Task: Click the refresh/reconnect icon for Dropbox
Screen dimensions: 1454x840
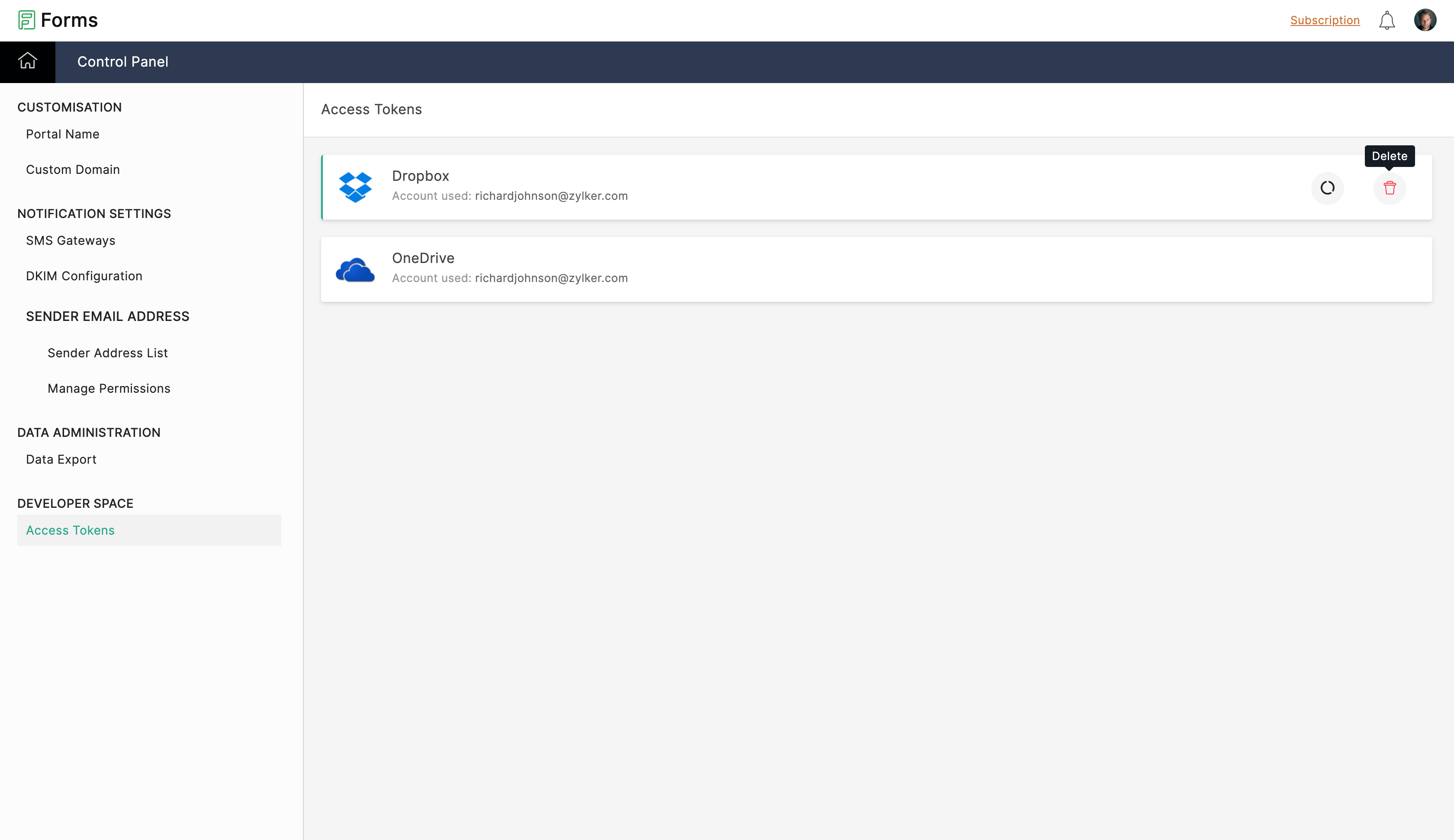Action: (x=1327, y=187)
